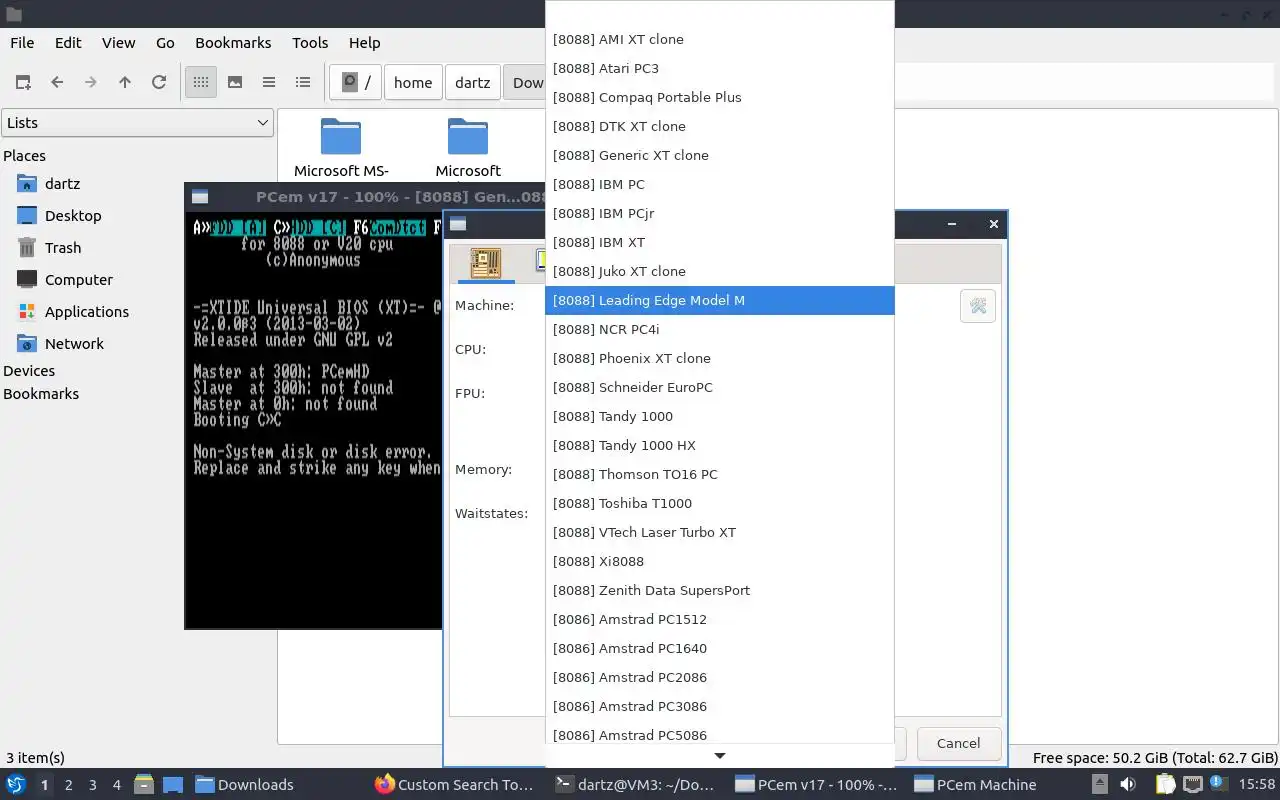Go forward in file manager history
The height and width of the screenshot is (800, 1280).
[91, 82]
